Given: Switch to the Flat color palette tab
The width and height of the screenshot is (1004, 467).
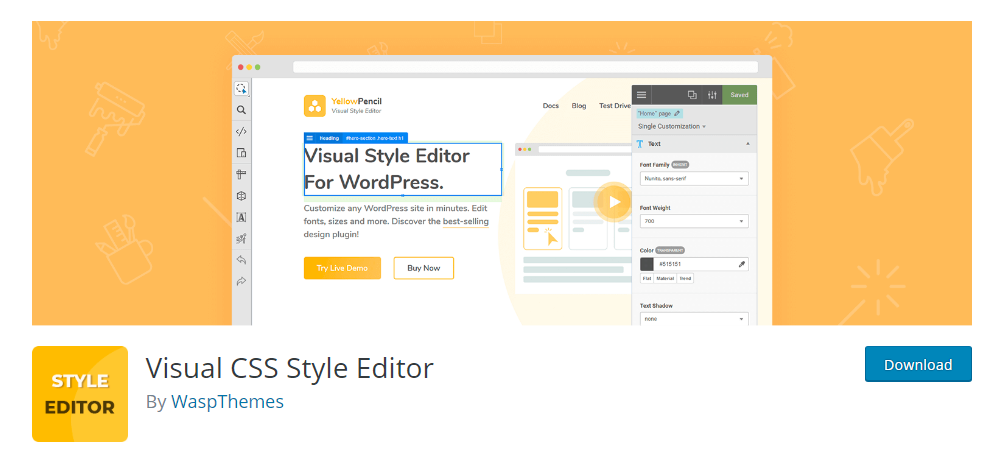Looking at the screenshot, I should pyautogui.click(x=646, y=279).
